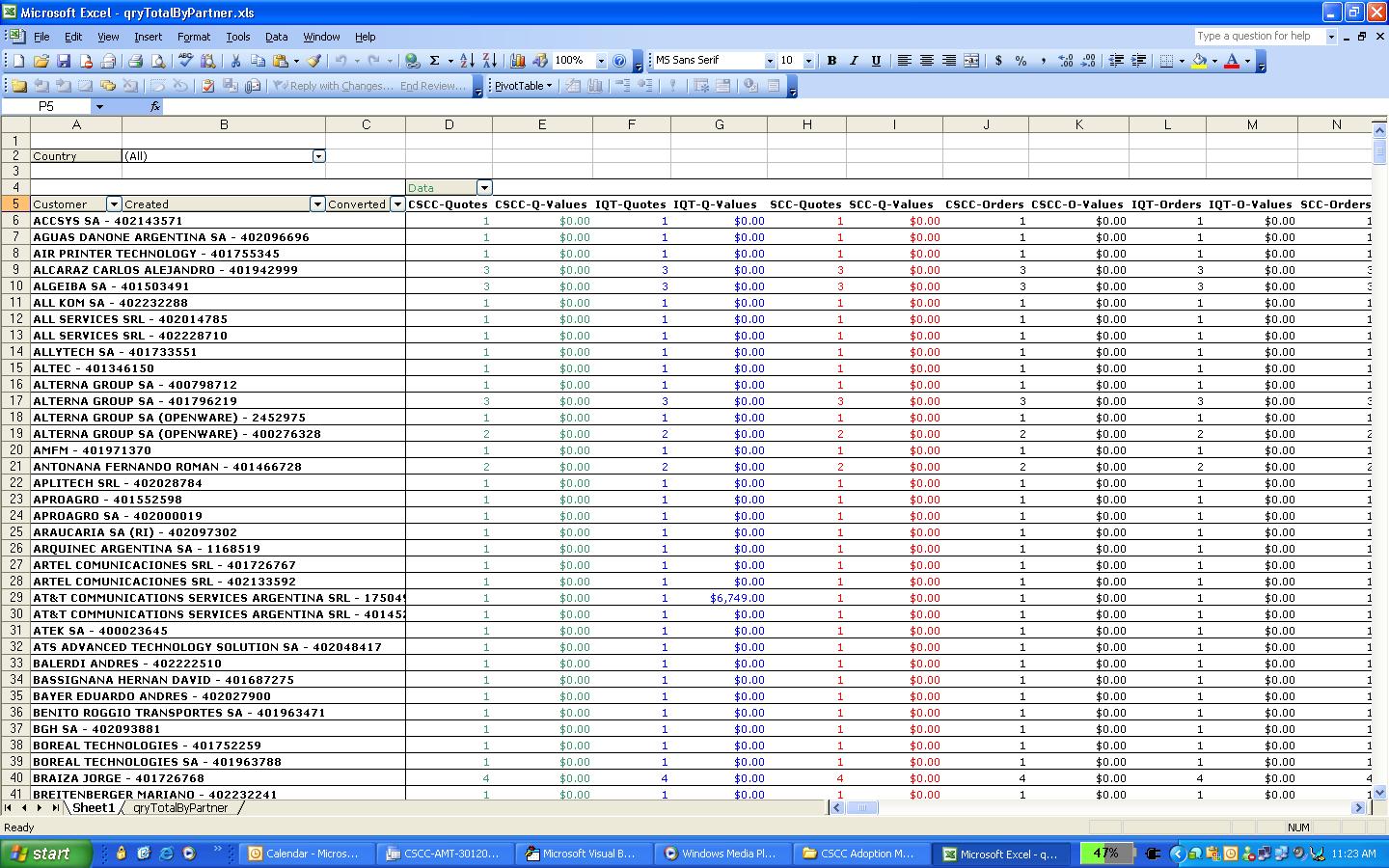
Task: Open the Data menu
Action: pos(277,37)
